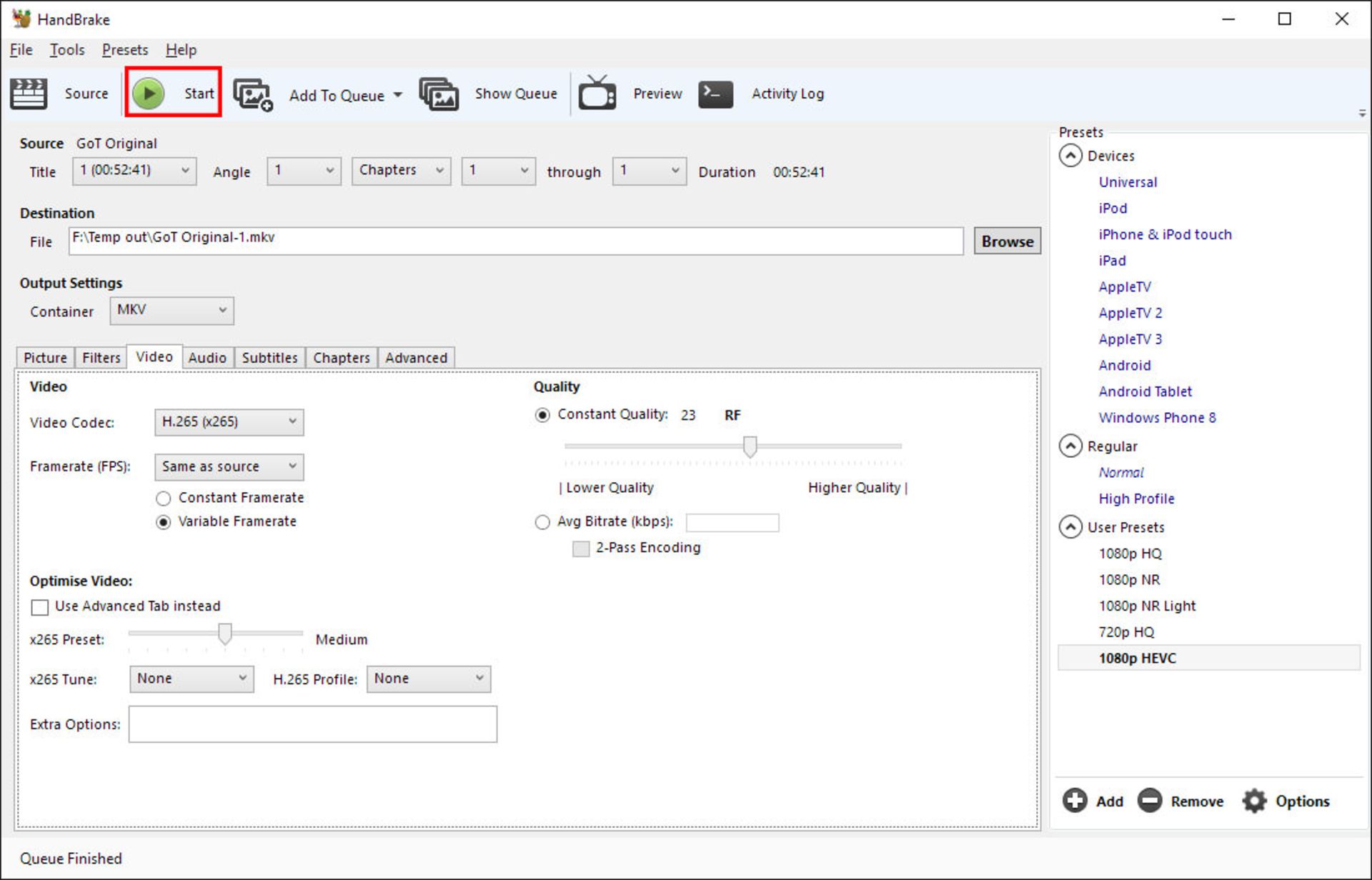The image size is (1372, 880).
Task: Select Avg Bitrate radio button
Action: tap(542, 522)
